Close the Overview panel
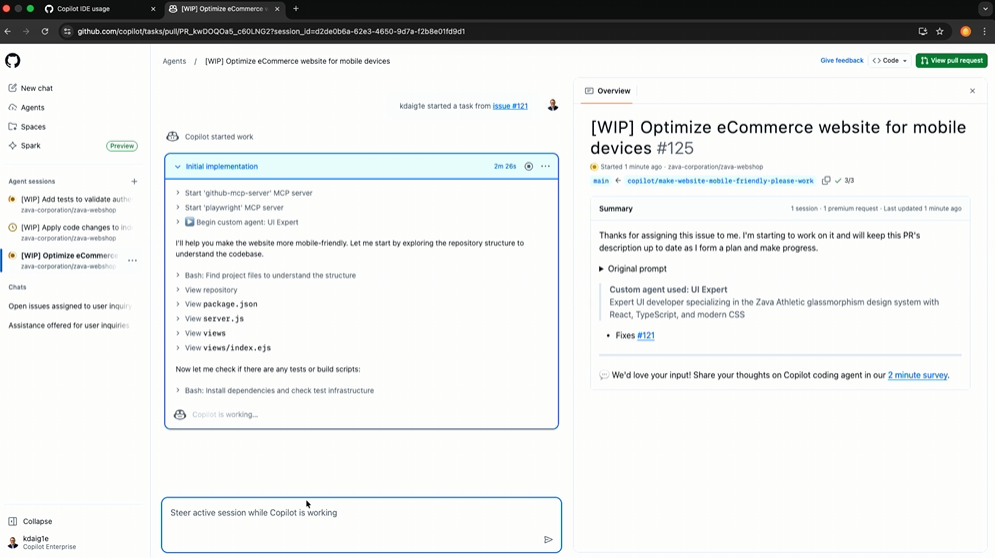This screenshot has height=558, width=995. tap(972, 91)
